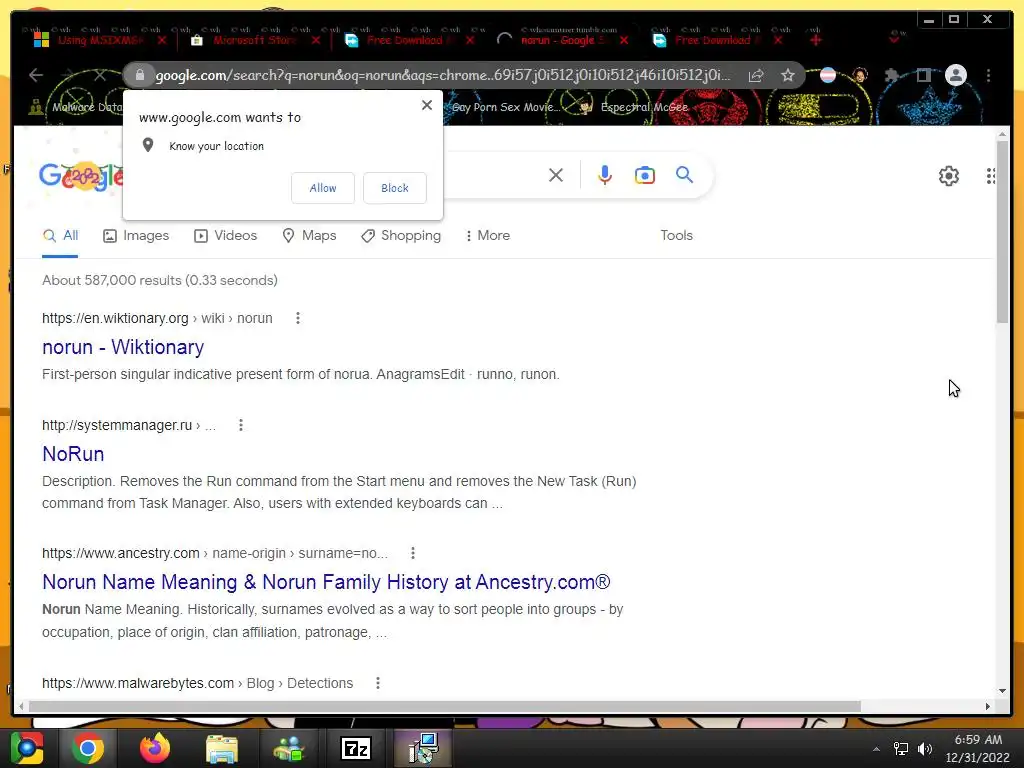
Task: Click the malwarebytes.com Blog Detections breadcrumb
Action: [x=197, y=683]
